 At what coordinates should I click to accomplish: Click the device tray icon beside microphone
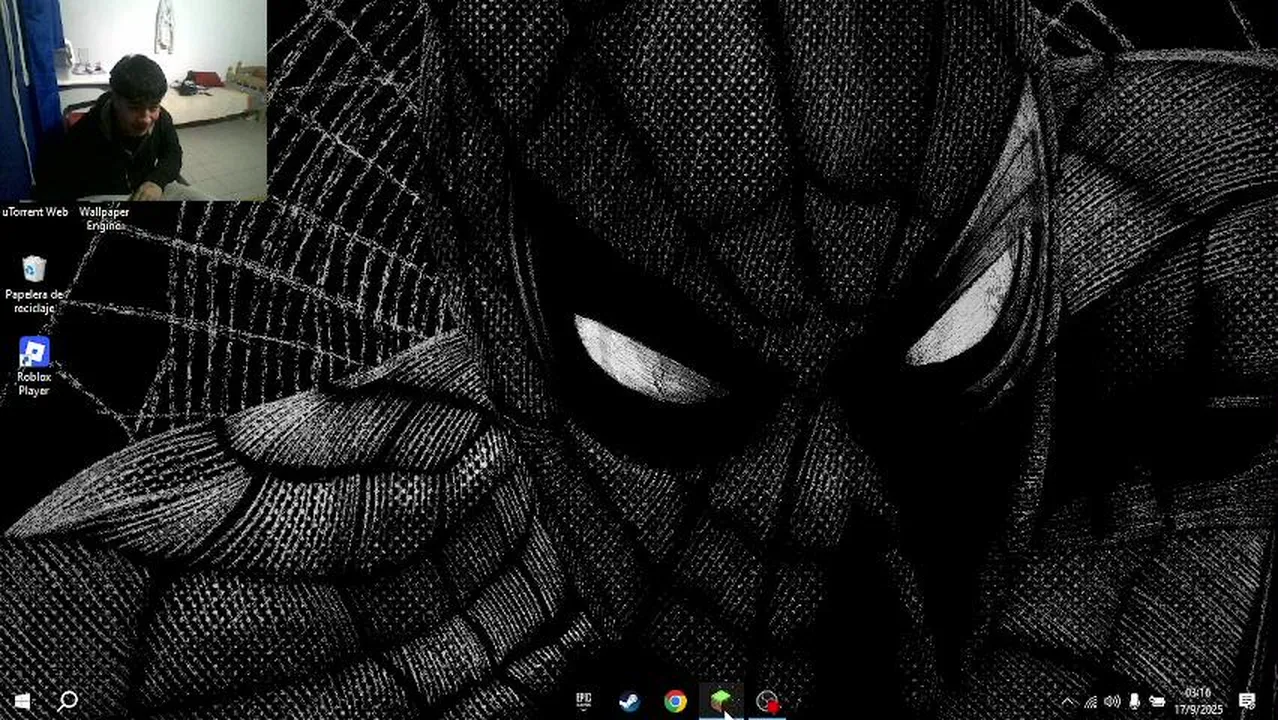1157,702
